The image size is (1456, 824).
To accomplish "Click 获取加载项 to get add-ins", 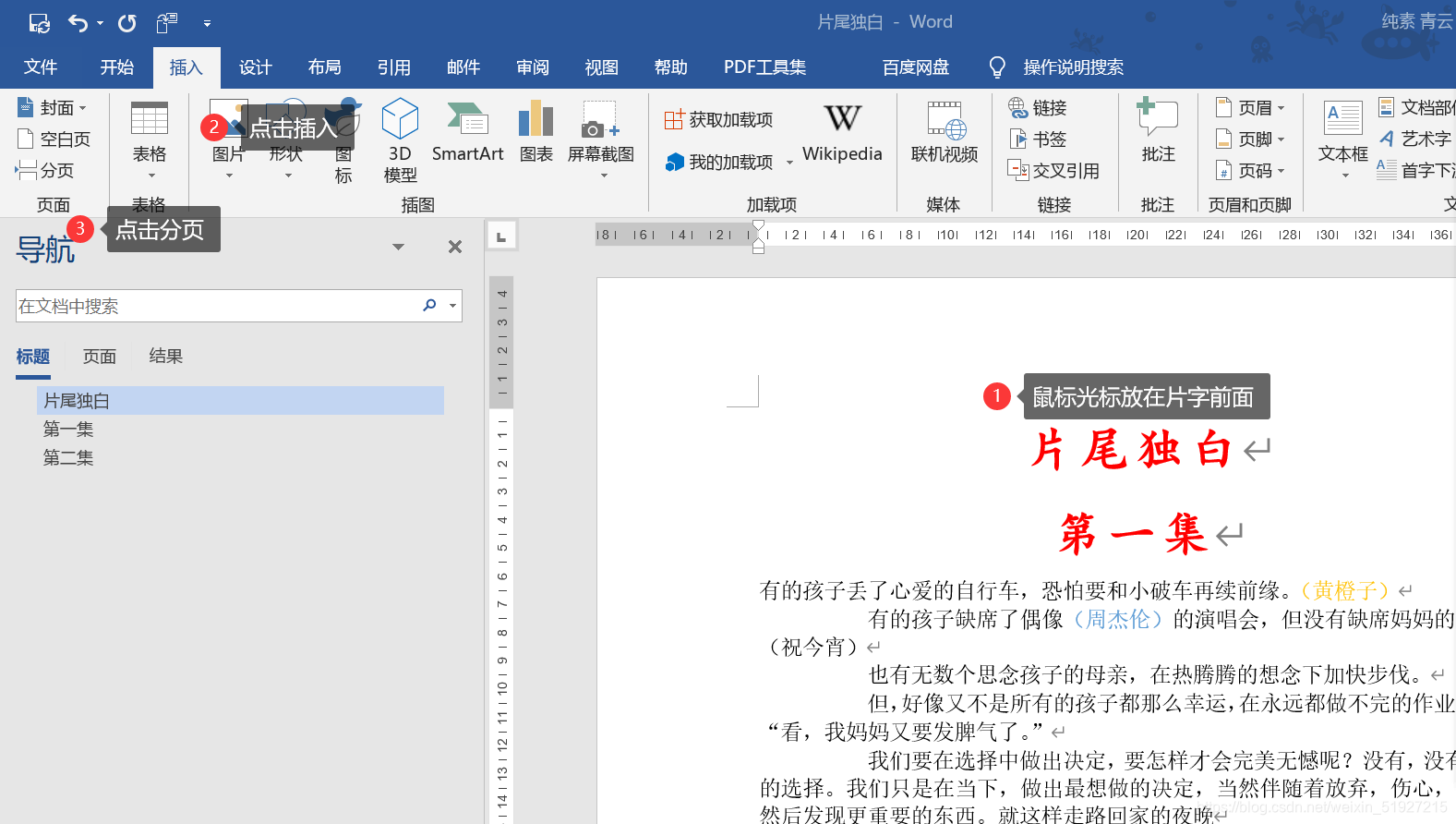I will click(719, 120).
